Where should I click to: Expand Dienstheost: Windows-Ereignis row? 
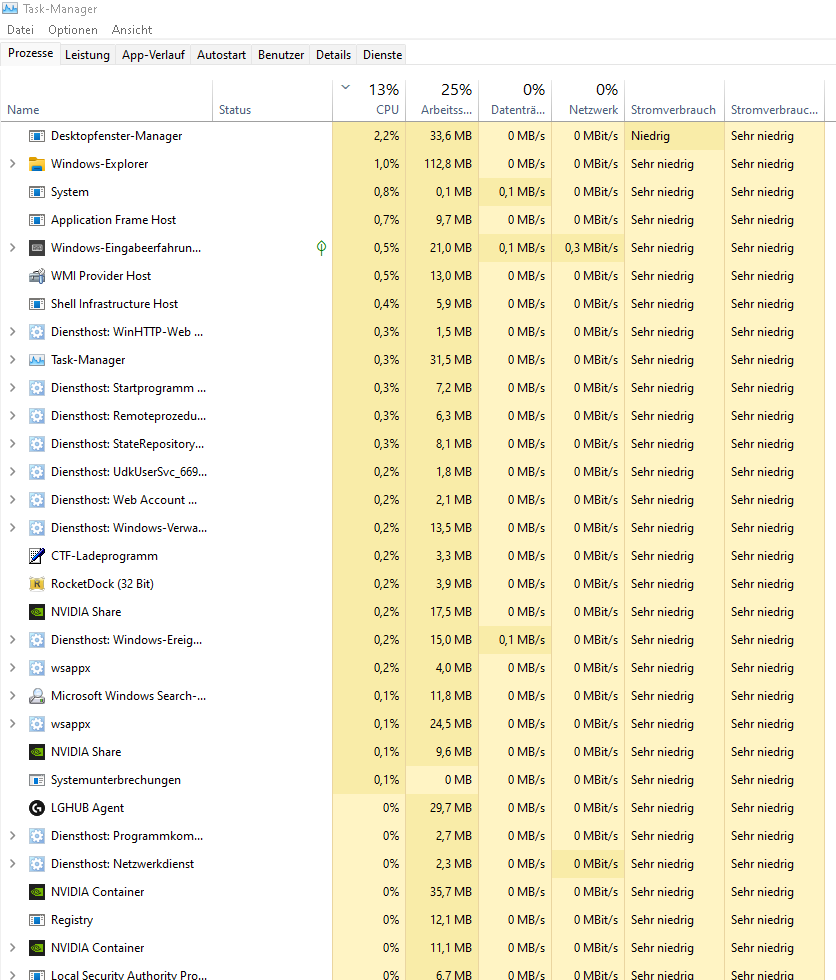[12, 640]
